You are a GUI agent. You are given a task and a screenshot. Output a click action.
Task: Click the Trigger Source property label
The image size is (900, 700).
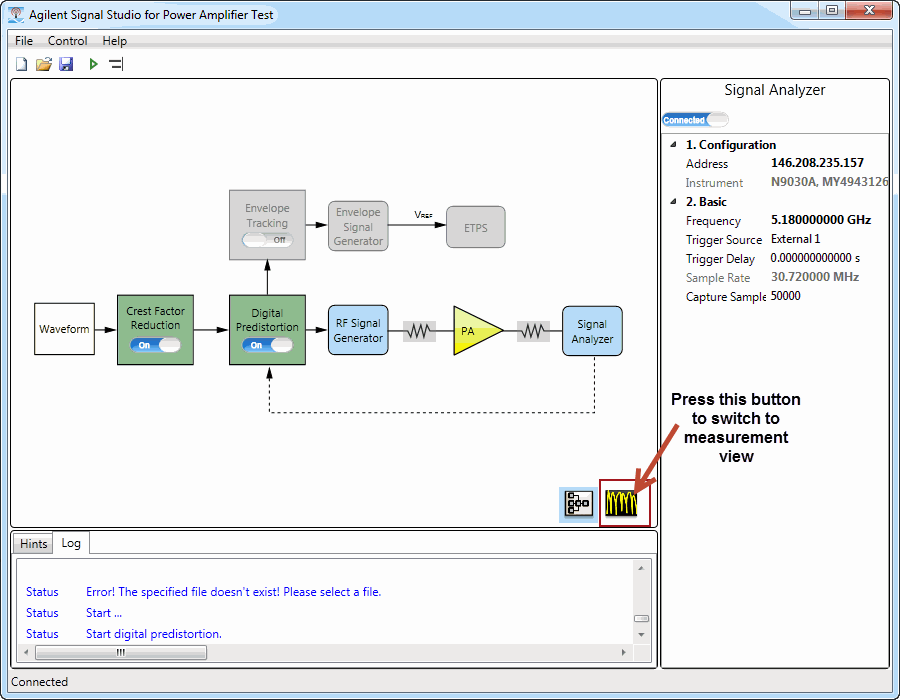pos(724,240)
